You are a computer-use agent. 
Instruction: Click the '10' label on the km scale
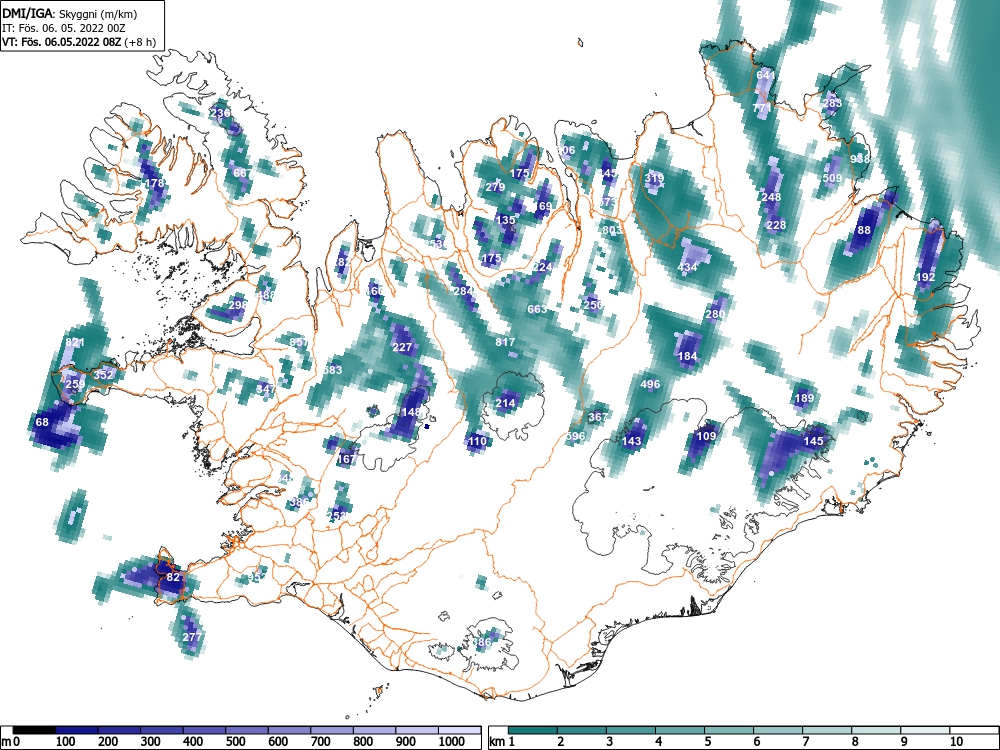pyautogui.click(x=955, y=742)
